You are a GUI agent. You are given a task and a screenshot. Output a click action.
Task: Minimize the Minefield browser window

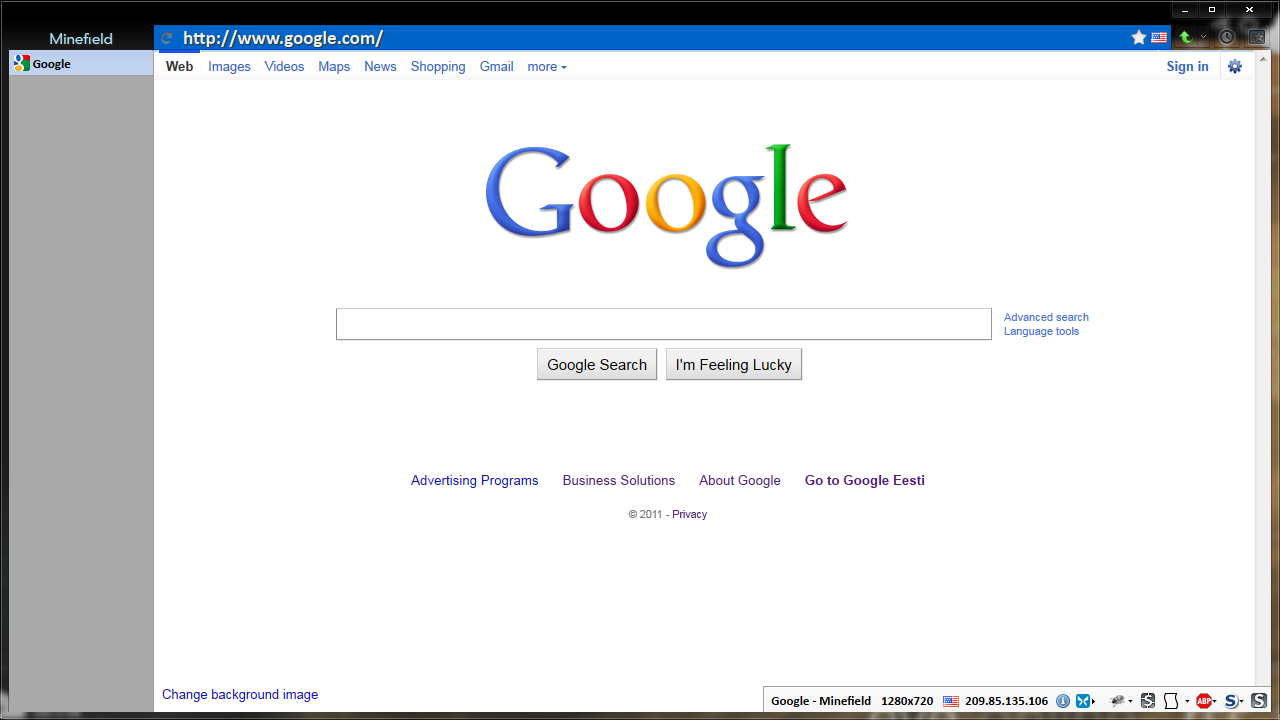[1185, 9]
